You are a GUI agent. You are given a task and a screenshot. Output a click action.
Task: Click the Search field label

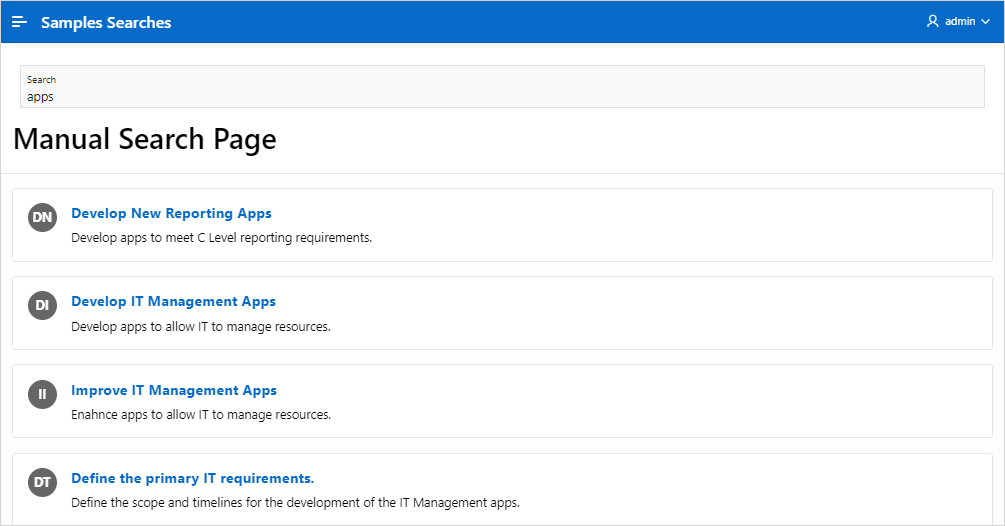(41, 79)
